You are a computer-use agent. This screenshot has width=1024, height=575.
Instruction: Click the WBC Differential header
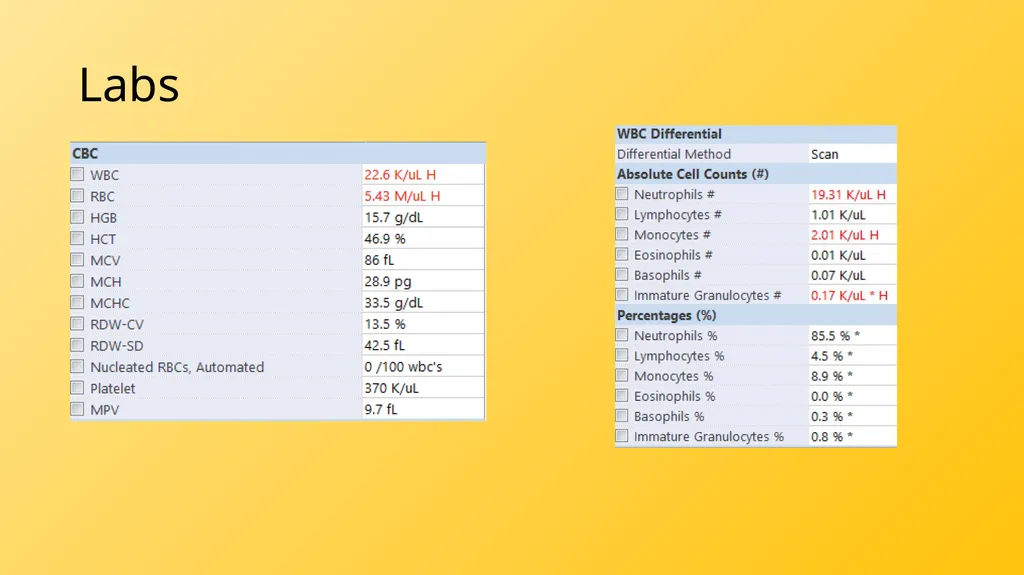(756, 134)
